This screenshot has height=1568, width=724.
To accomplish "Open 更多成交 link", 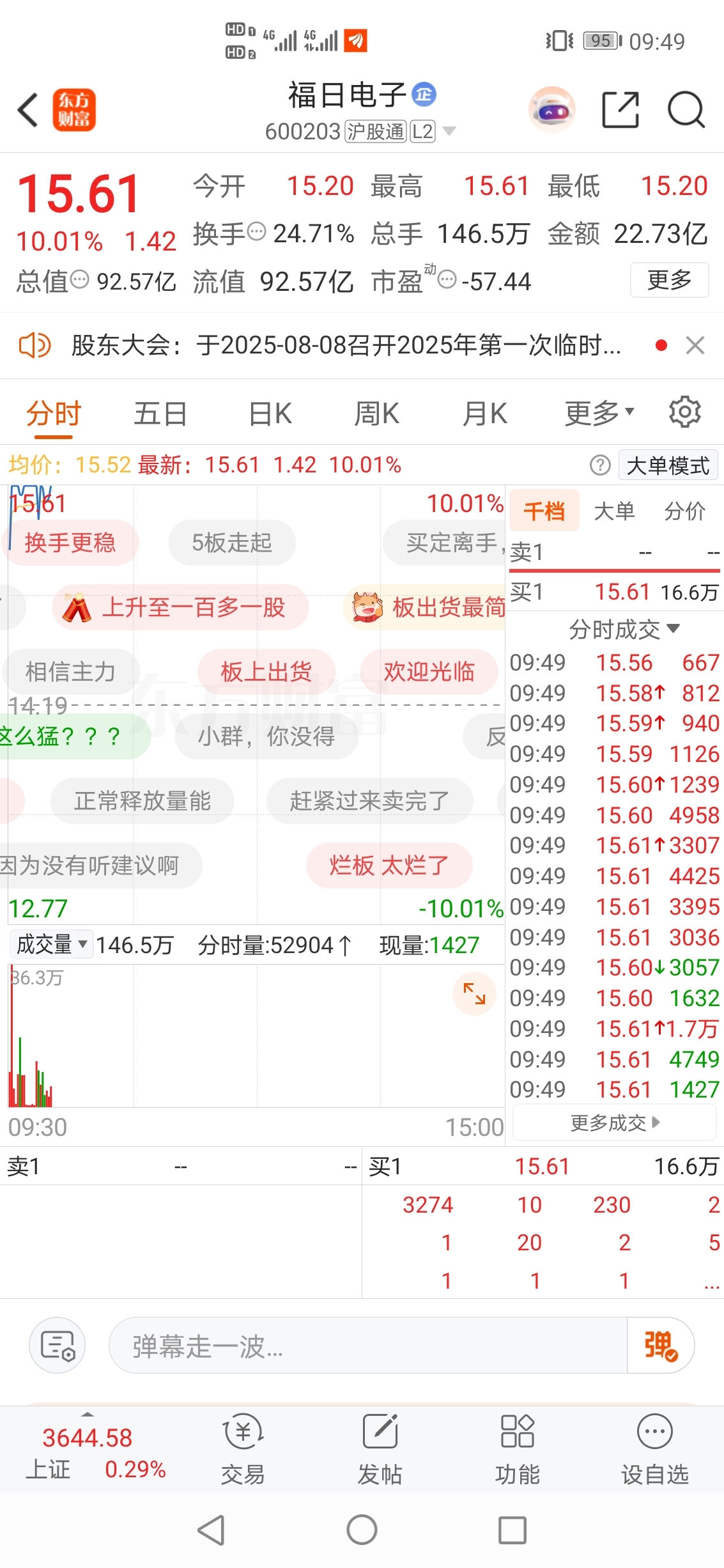I will pos(615,1122).
